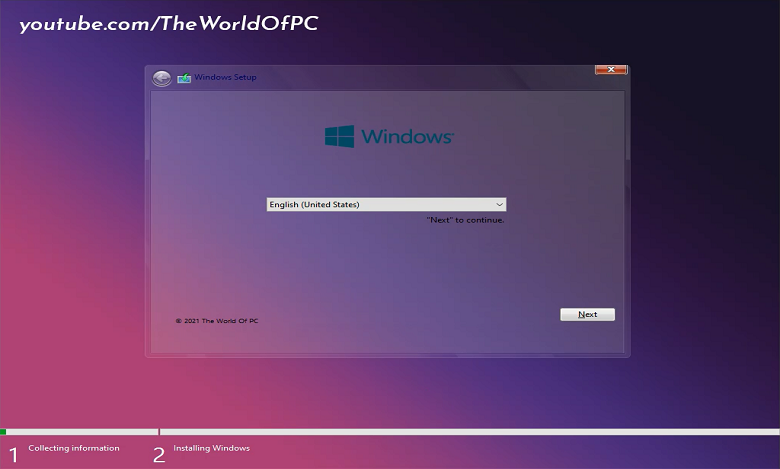
Task: Click the "Installing Windows" step label
Action: coord(211,448)
